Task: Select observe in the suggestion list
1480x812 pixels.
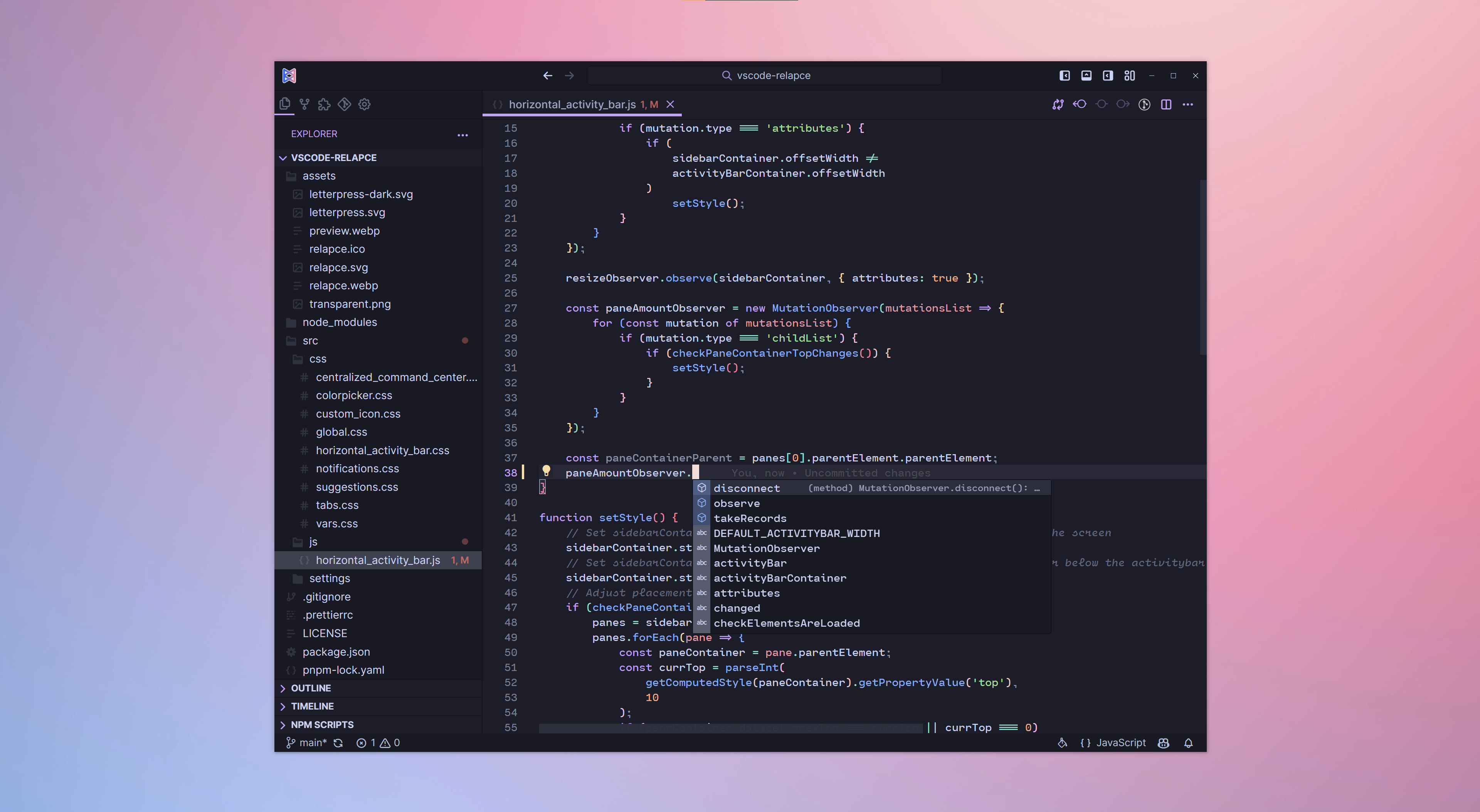Action: coord(737,503)
